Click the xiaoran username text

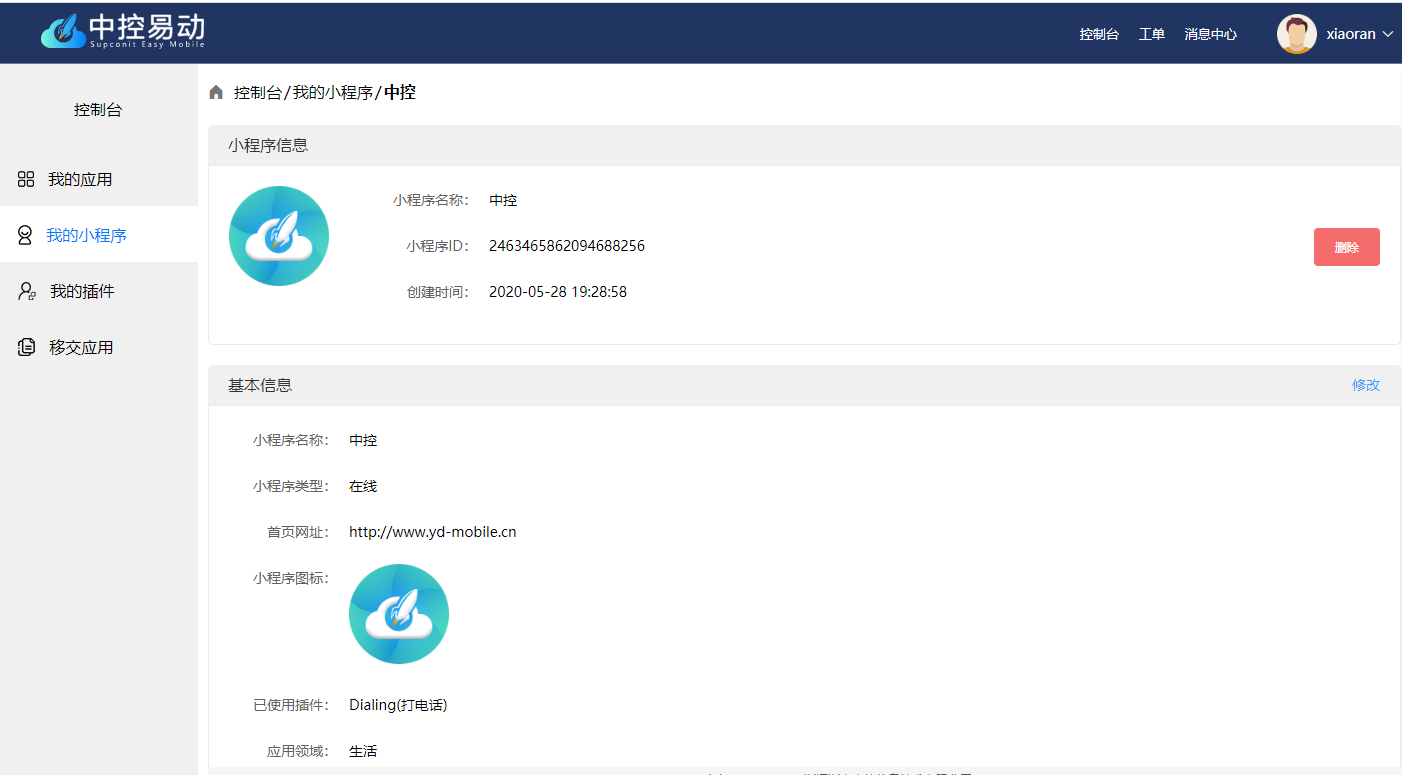[x=1351, y=34]
